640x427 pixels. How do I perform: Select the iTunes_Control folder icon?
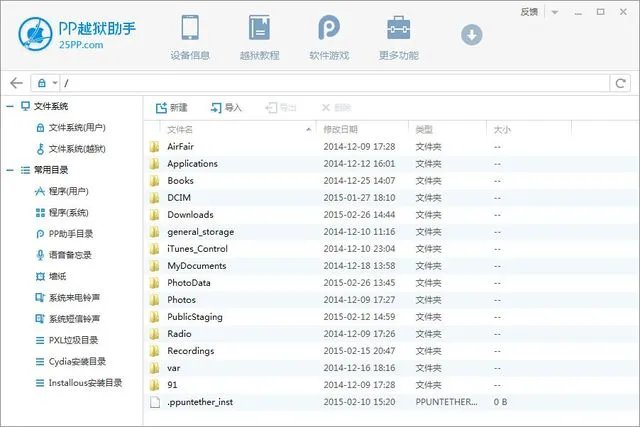click(x=154, y=249)
